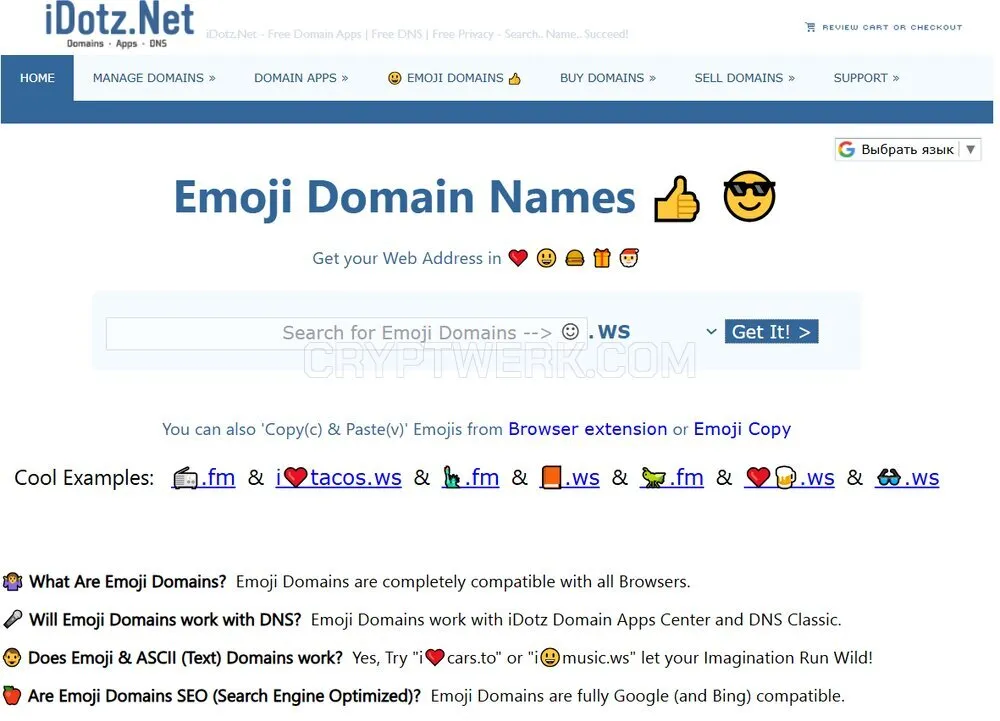1000x721 pixels.
Task: Click the smiley icon beside Emoji Domains
Action: tap(395, 78)
